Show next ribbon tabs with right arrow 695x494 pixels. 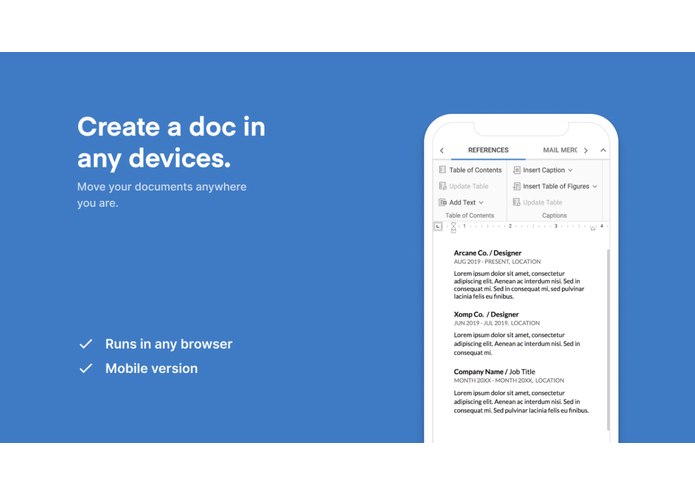pos(586,151)
